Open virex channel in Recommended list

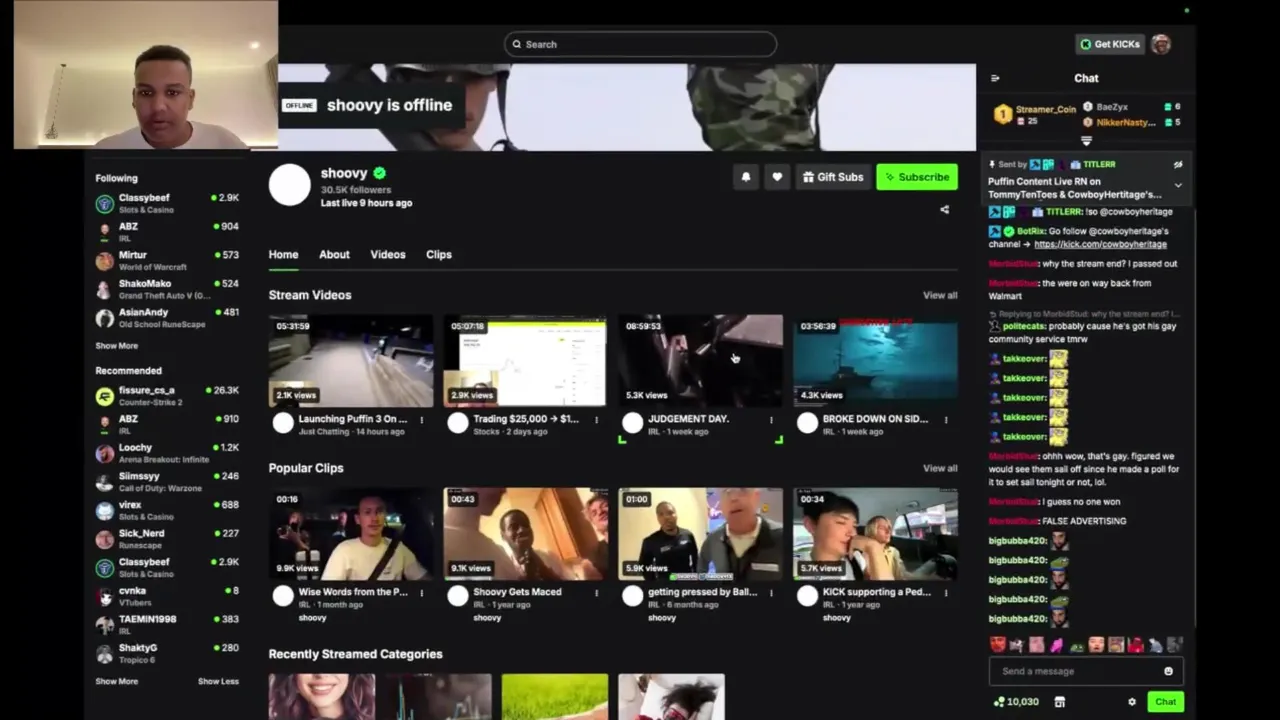click(167, 510)
